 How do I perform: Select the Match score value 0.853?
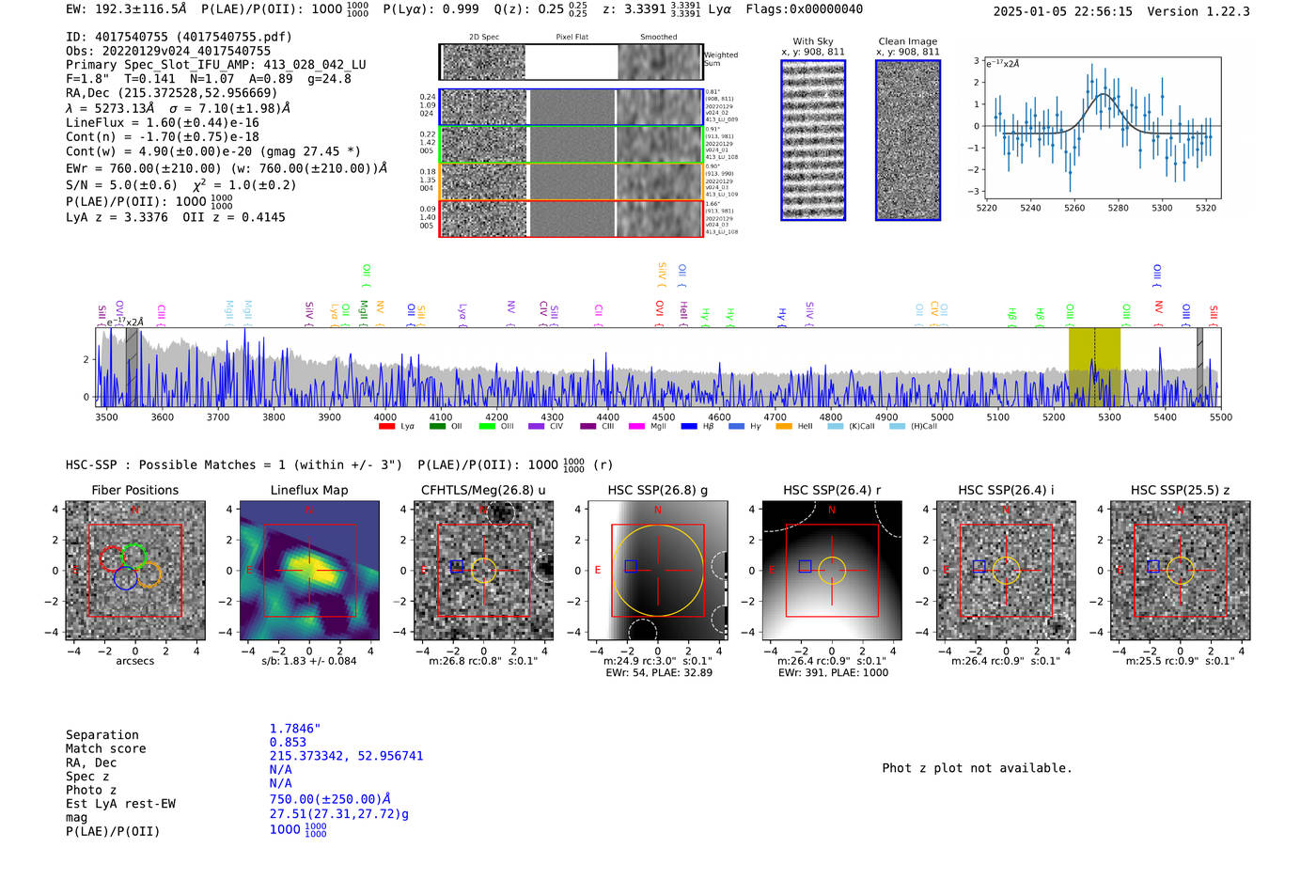pyautogui.click(x=288, y=742)
